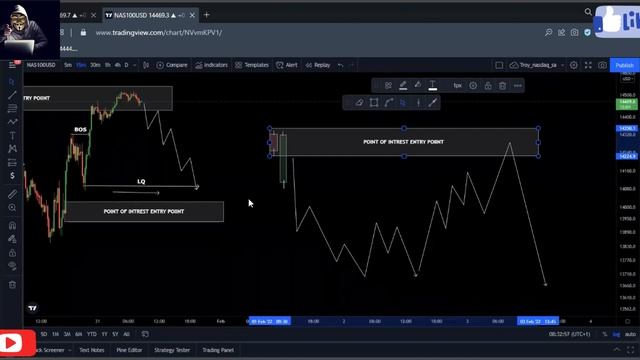Activate the zoom-in magnifier tool

coord(12,208)
